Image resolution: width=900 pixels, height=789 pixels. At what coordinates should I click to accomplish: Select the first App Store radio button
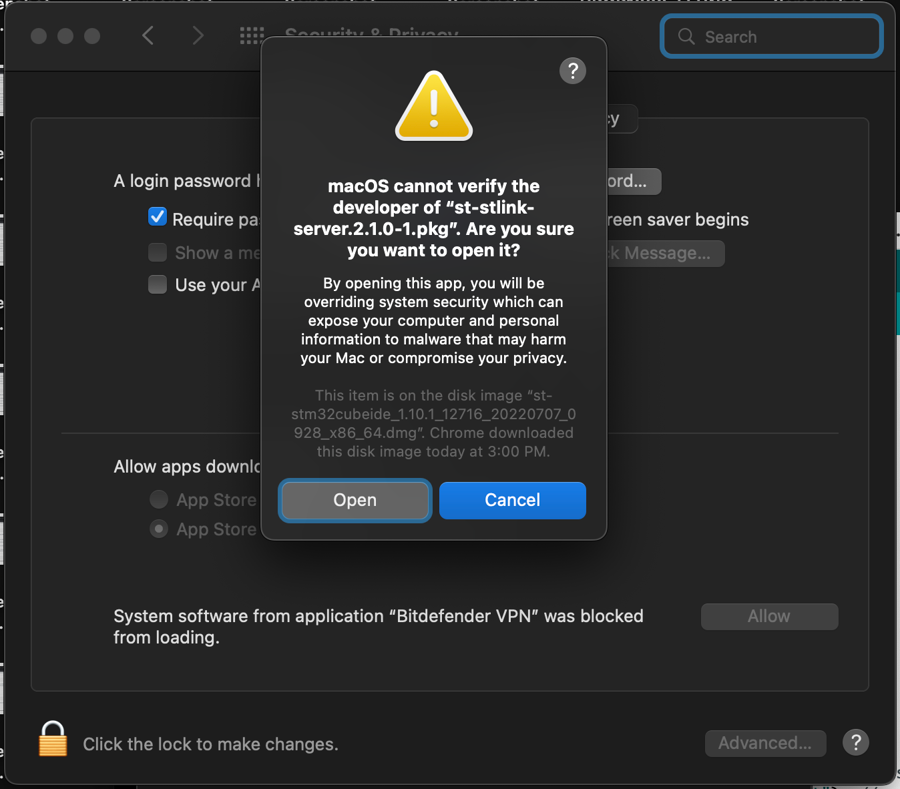tap(158, 499)
